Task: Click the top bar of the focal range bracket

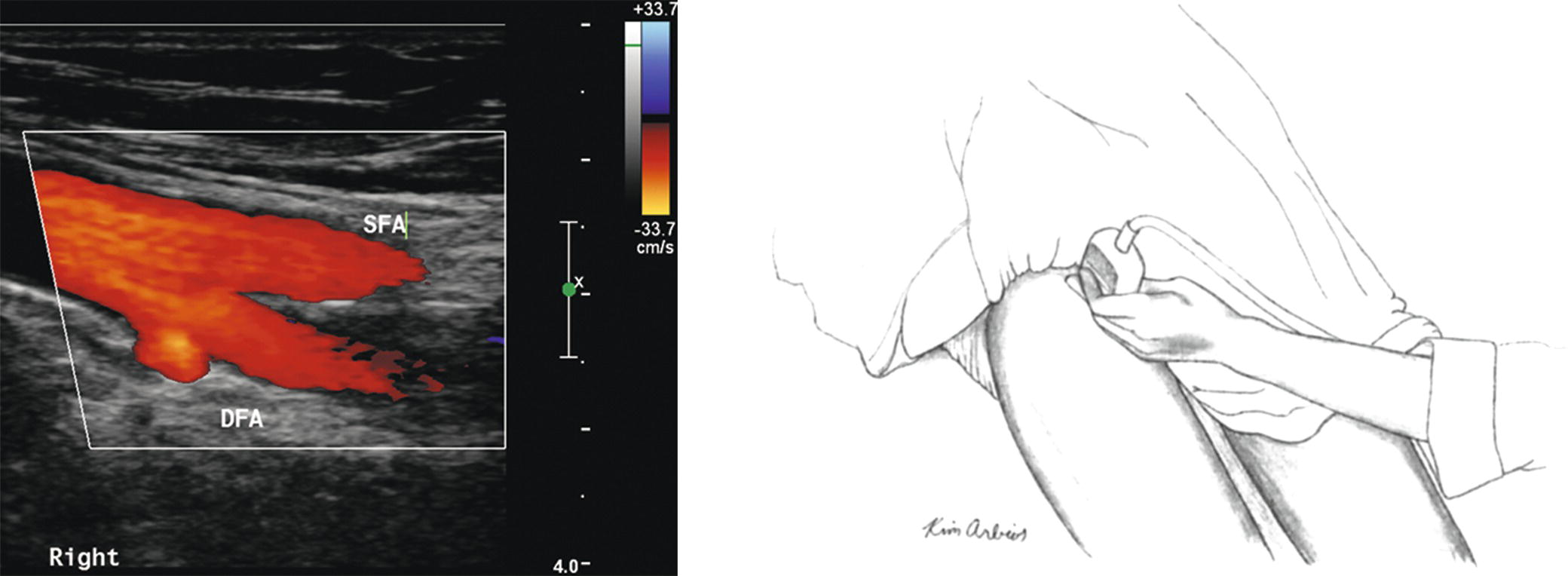Action: 569,222
